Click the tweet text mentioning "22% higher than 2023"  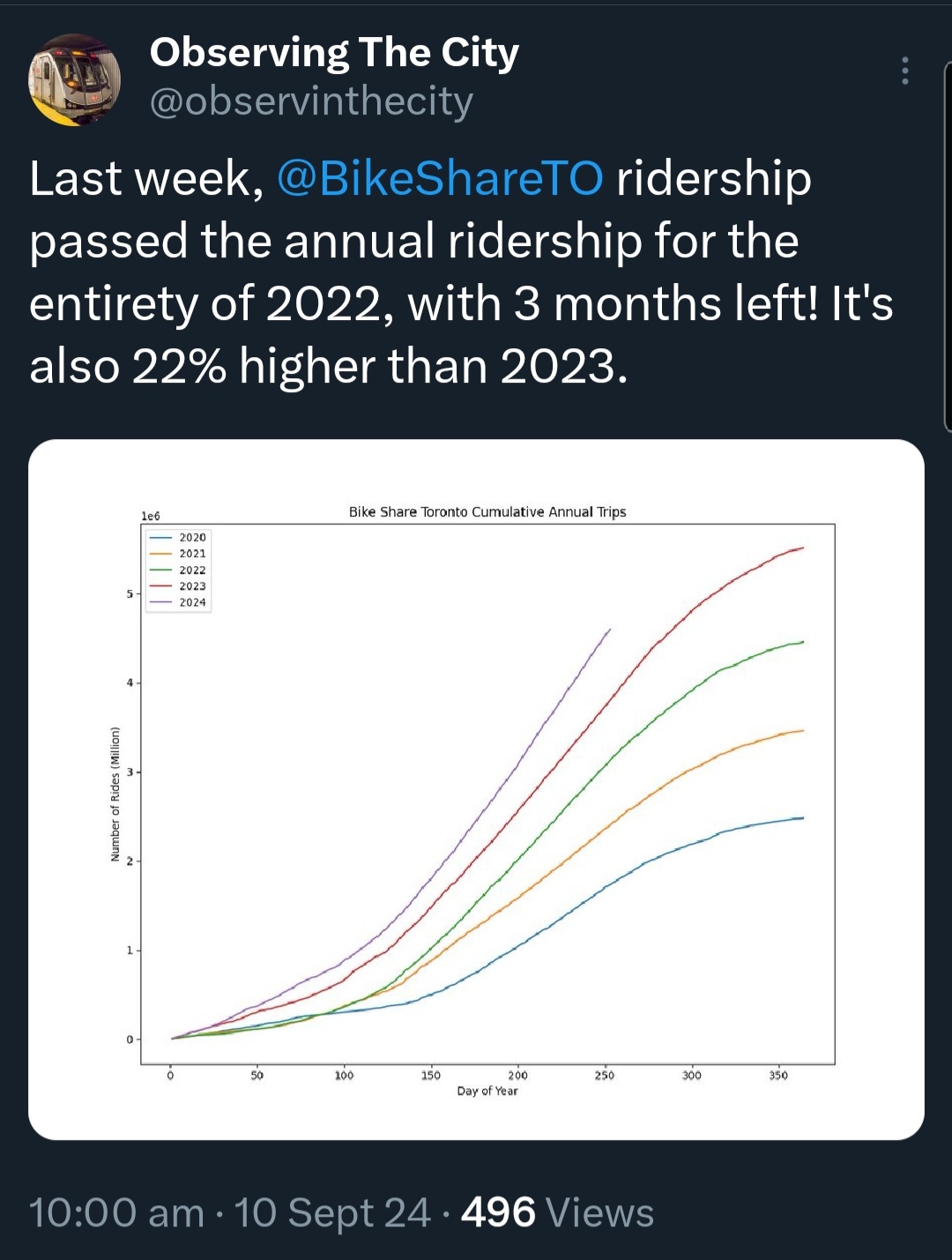pos(328,366)
